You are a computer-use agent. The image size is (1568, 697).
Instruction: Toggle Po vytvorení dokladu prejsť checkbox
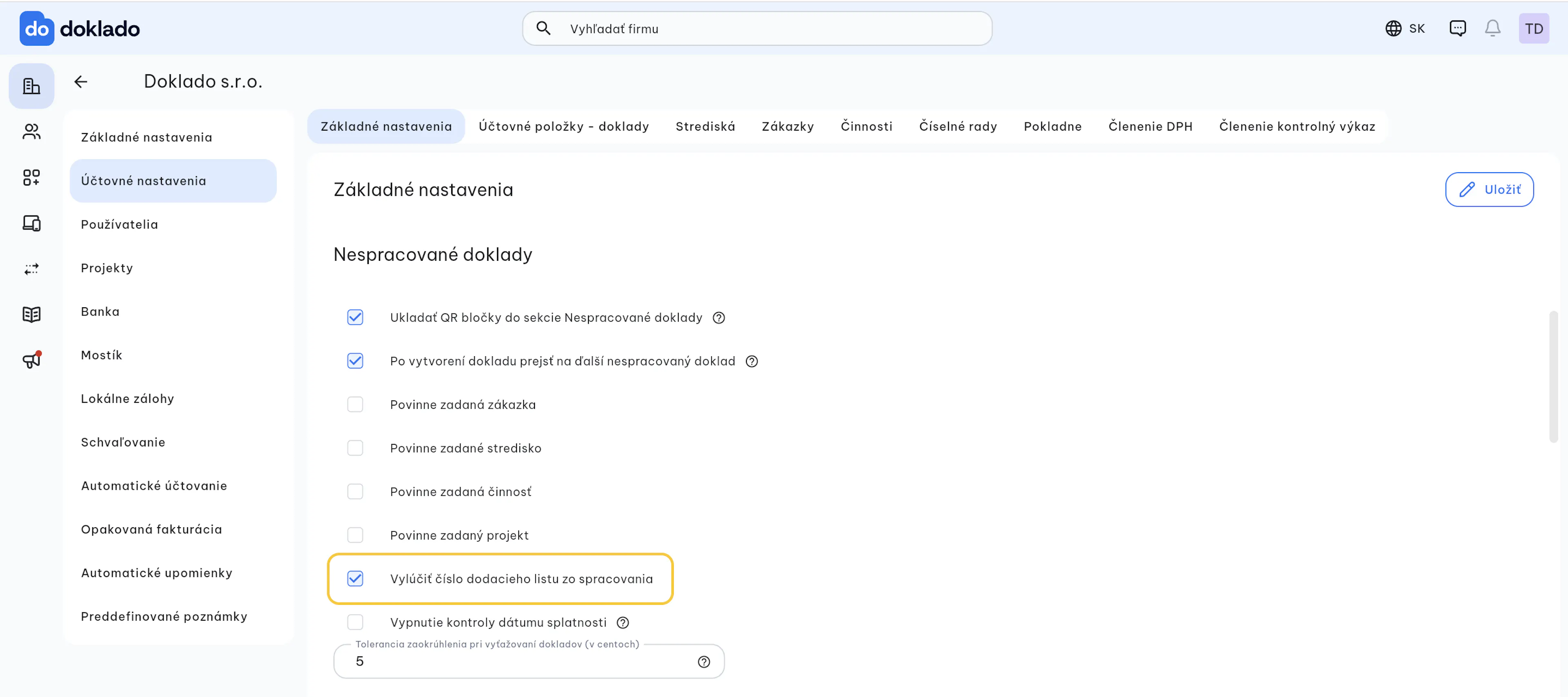point(355,361)
